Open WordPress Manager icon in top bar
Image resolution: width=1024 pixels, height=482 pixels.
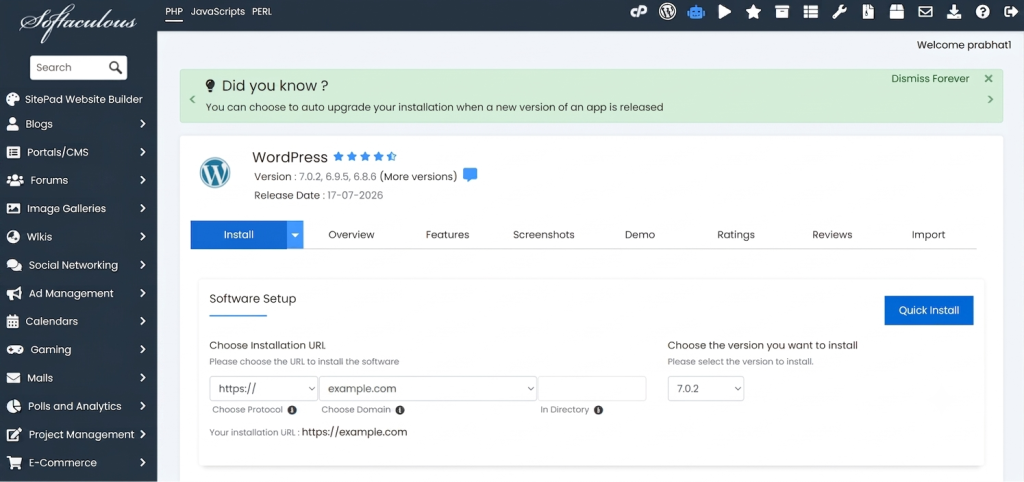tap(667, 12)
